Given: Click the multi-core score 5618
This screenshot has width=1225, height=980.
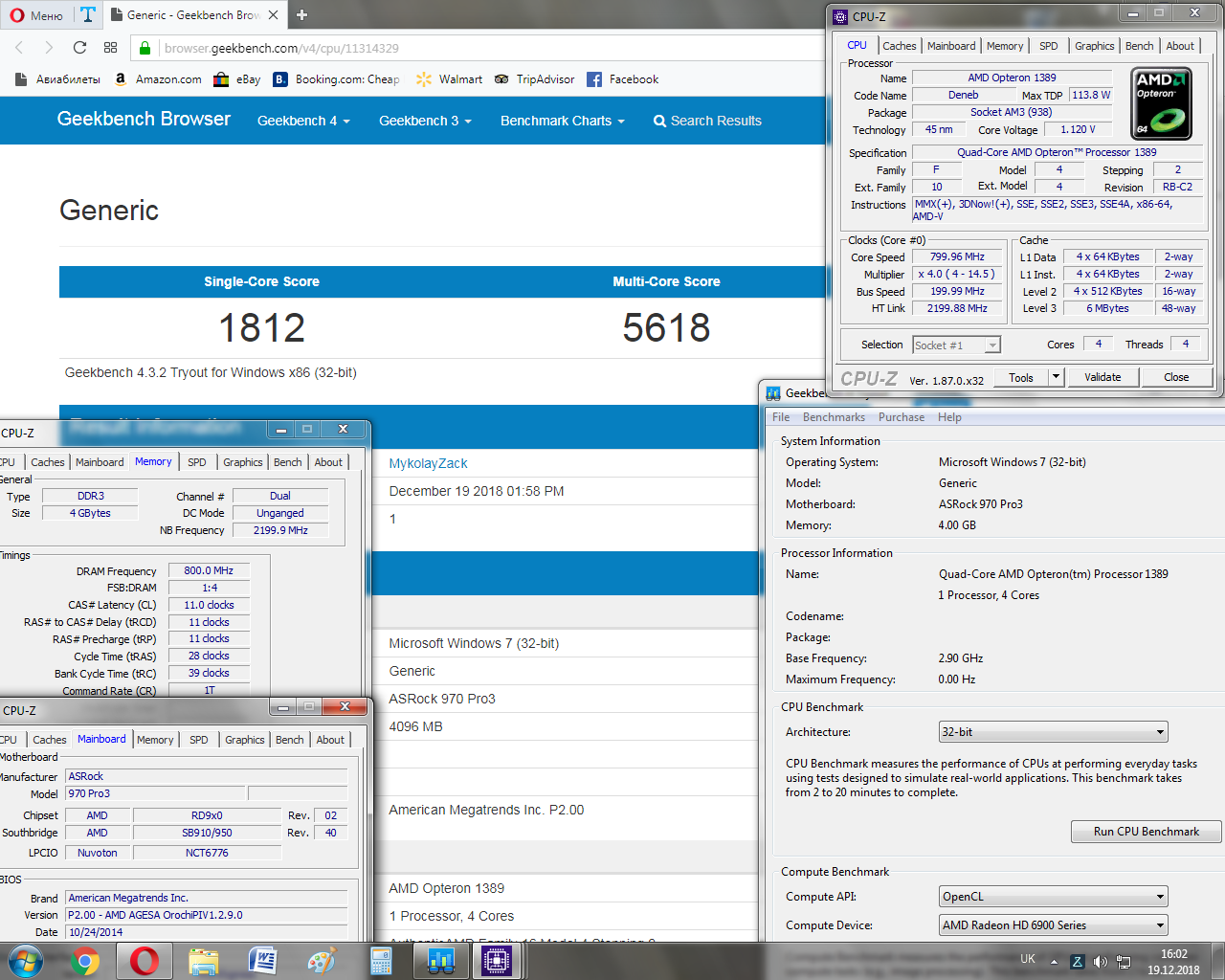Looking at the screenshot, I should 666,328.
